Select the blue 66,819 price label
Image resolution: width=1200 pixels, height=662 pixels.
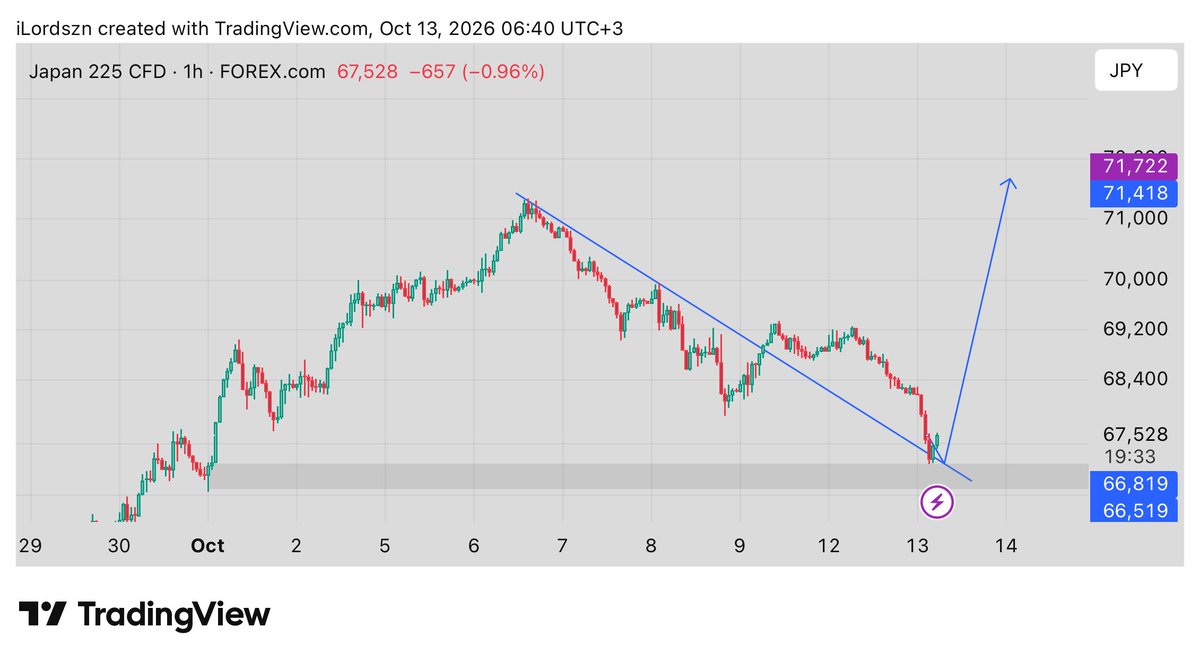click(1134, 484)
